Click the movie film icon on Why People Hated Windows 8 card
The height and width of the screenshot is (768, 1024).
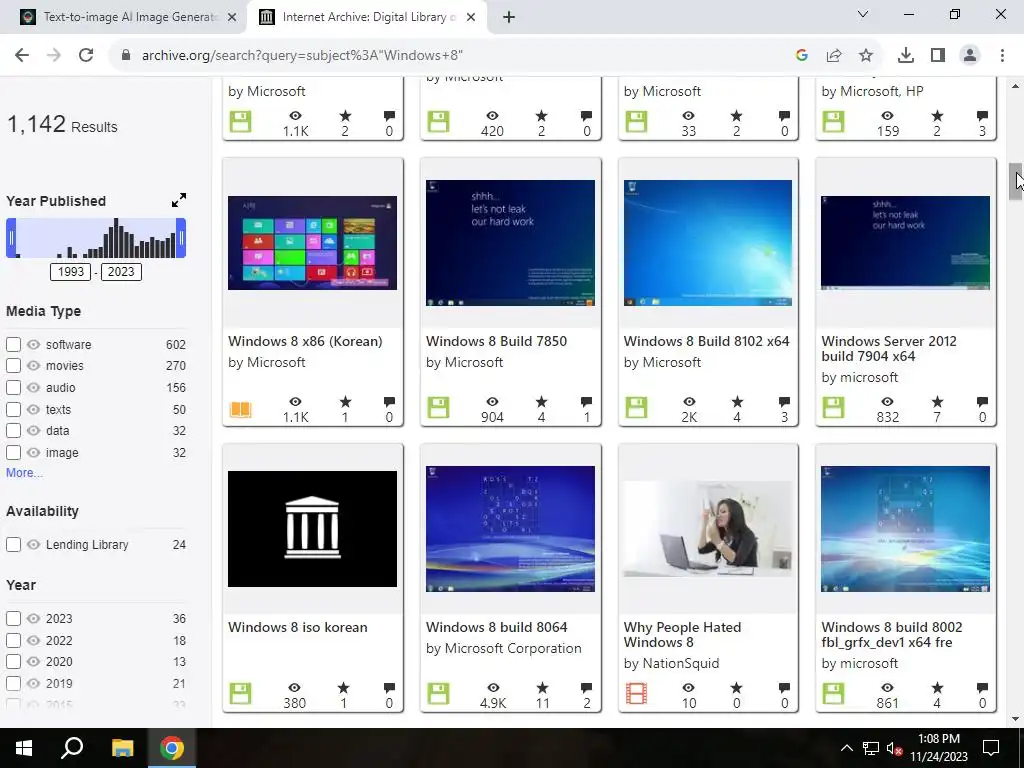[636, 694]
